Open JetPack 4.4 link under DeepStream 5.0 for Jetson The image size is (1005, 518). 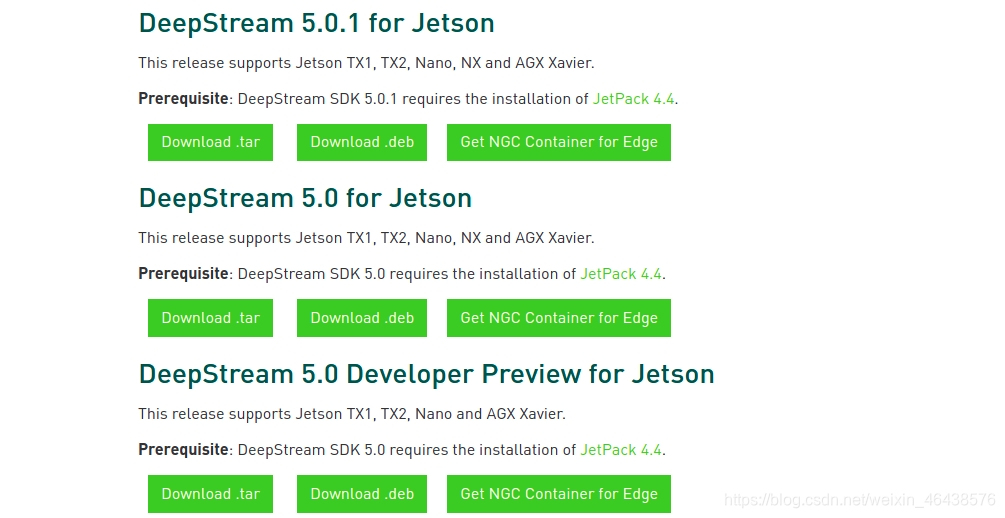click(x=621, y=274)
